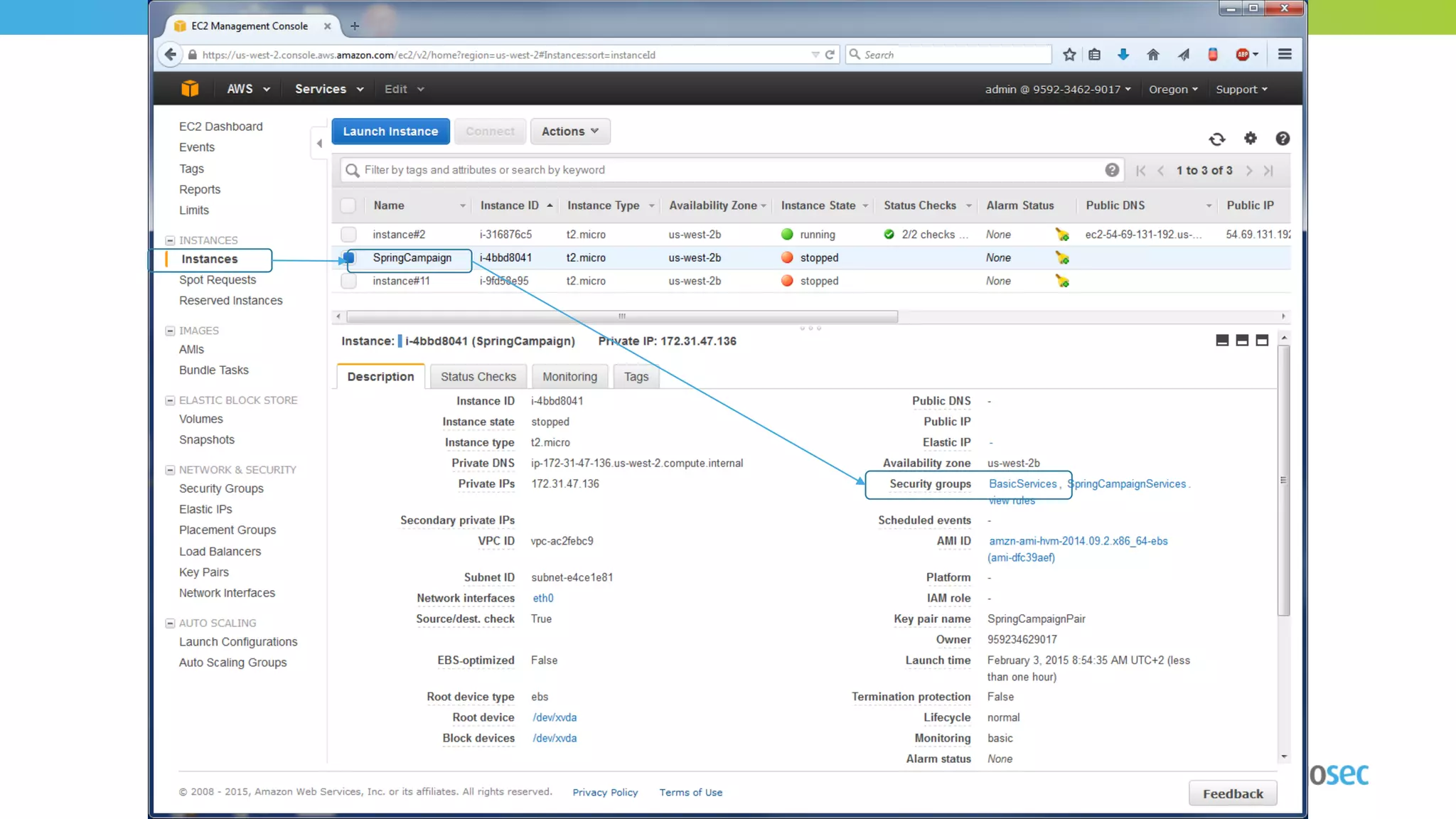Open the Monitoring tab
The height and width of the screenshot is (819, 1456).
coord(569,377)
